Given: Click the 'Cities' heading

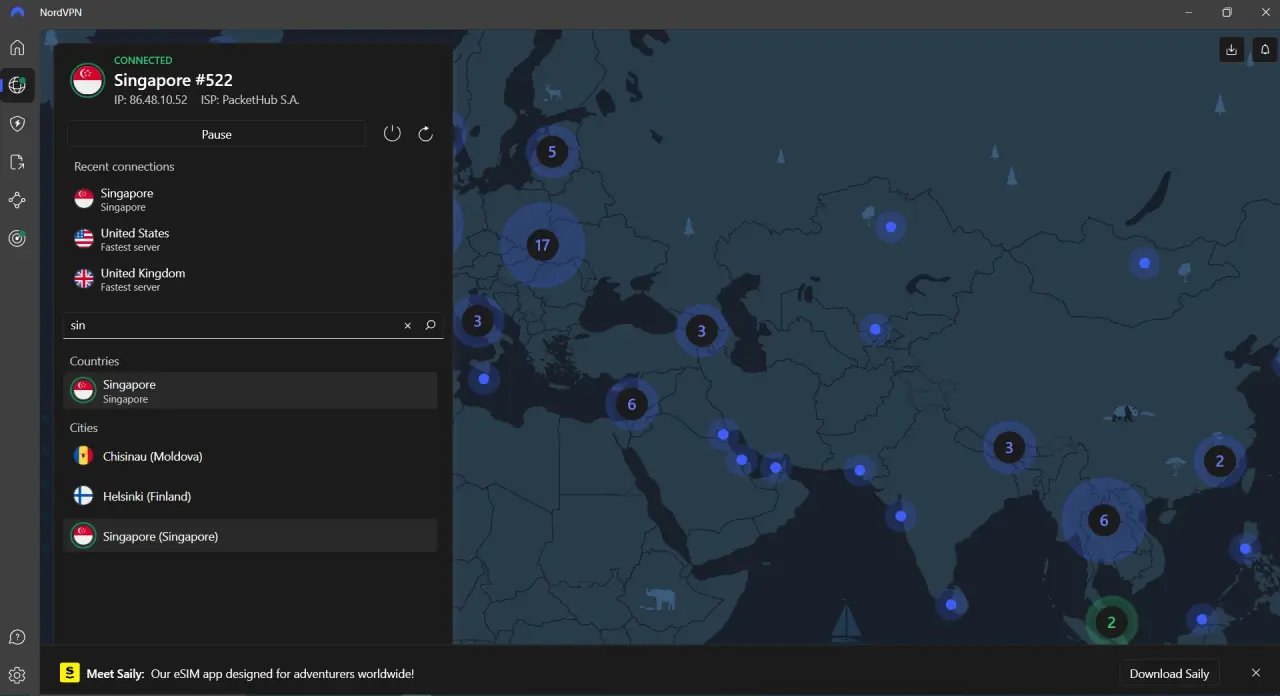Looking at the screenshot, I should (x=84, y=428).
